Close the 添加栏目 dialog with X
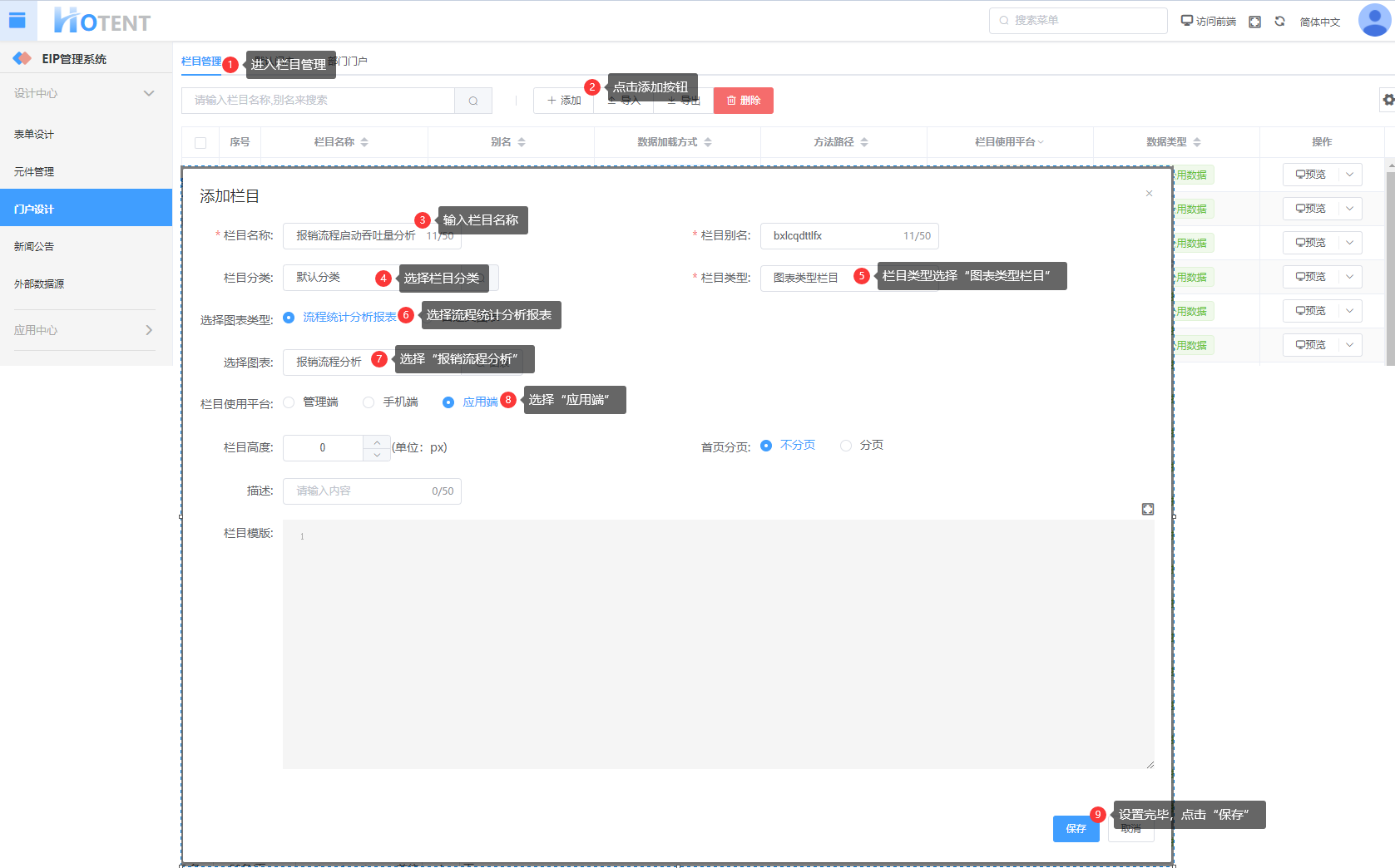1395x868 pixels. [x=1149, y=194]
